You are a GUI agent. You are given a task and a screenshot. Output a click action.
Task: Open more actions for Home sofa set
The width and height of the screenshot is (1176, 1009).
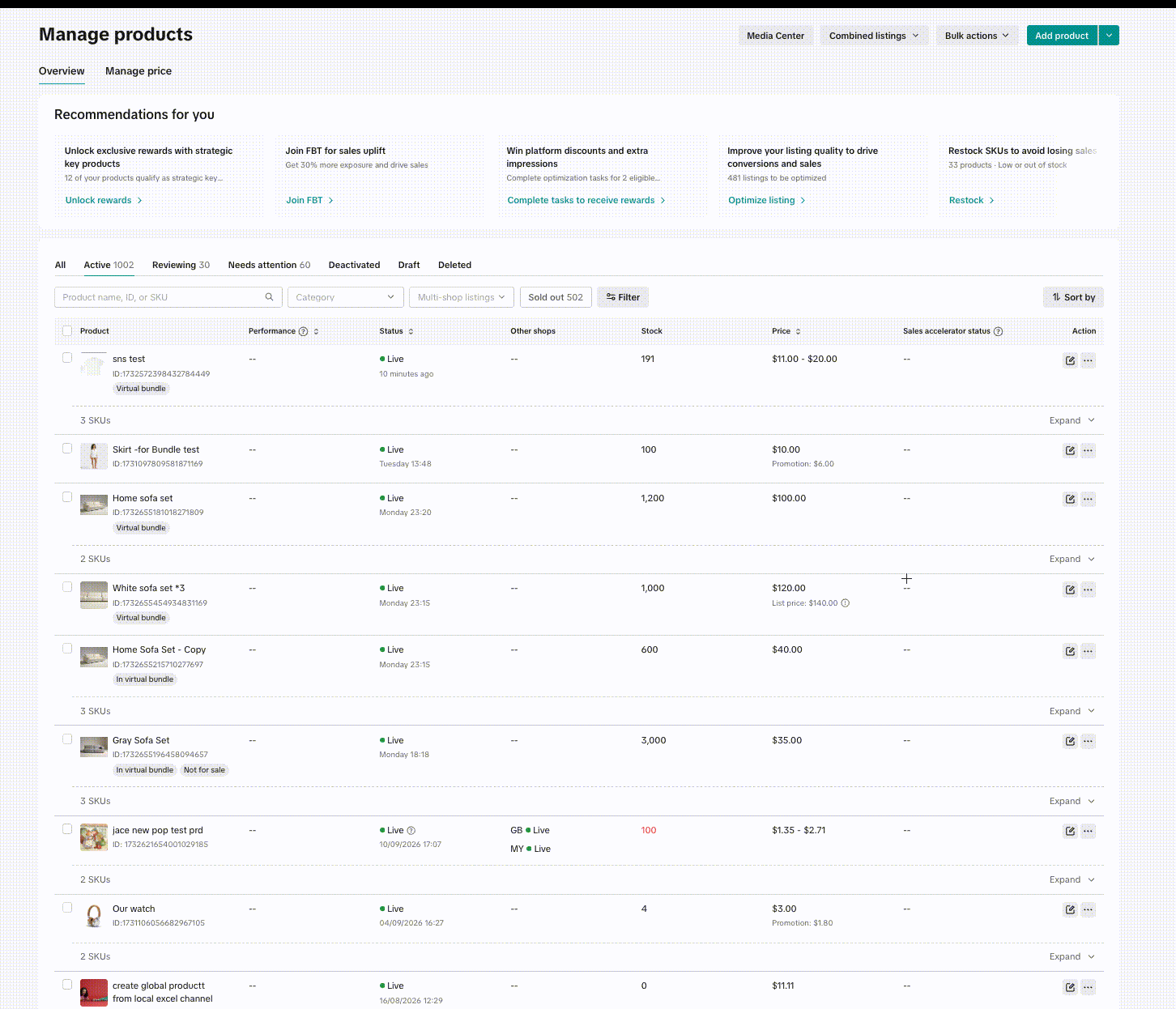[x=1088, y=499]
